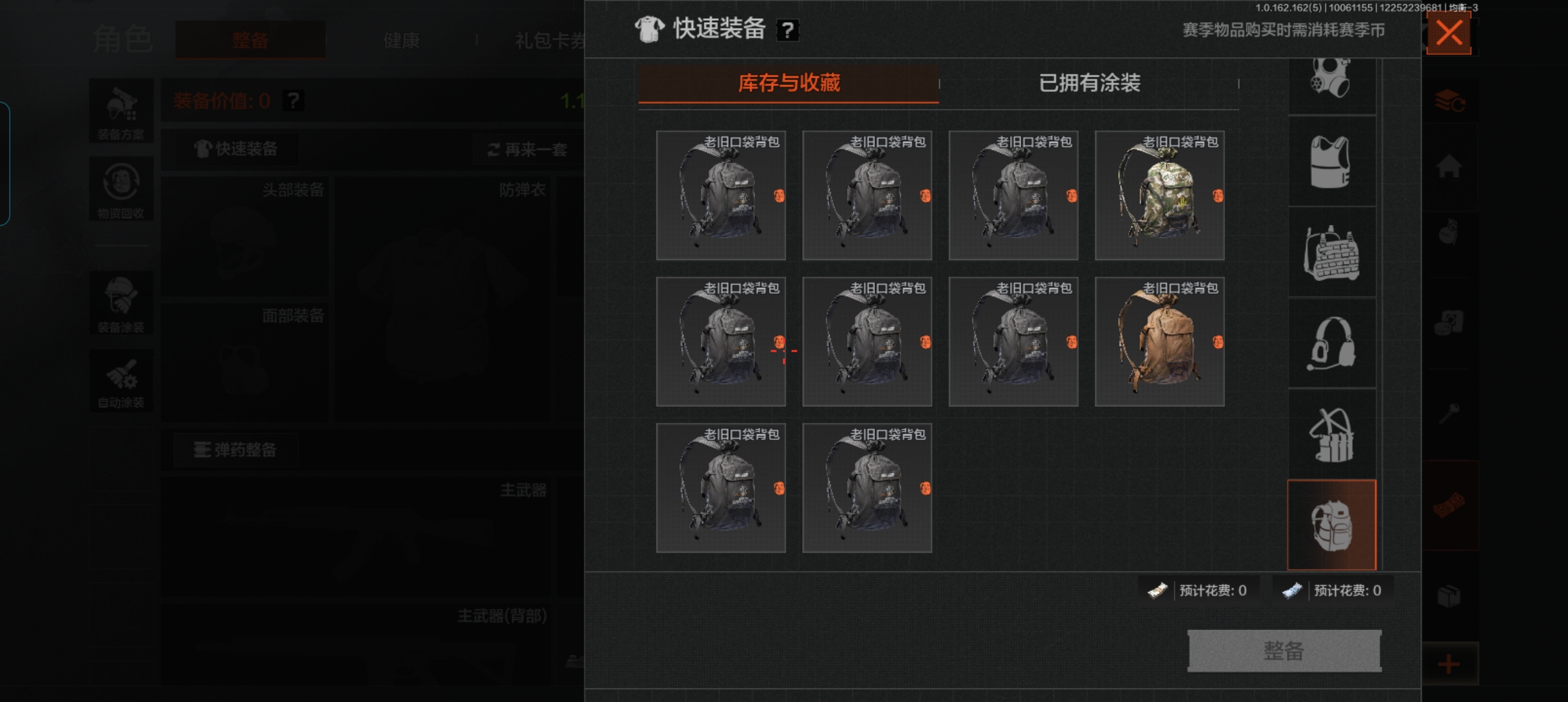The image size is (1568, 702).
Task: Click the orange plus icon at the bottom right
Action: click(1449, 664)
